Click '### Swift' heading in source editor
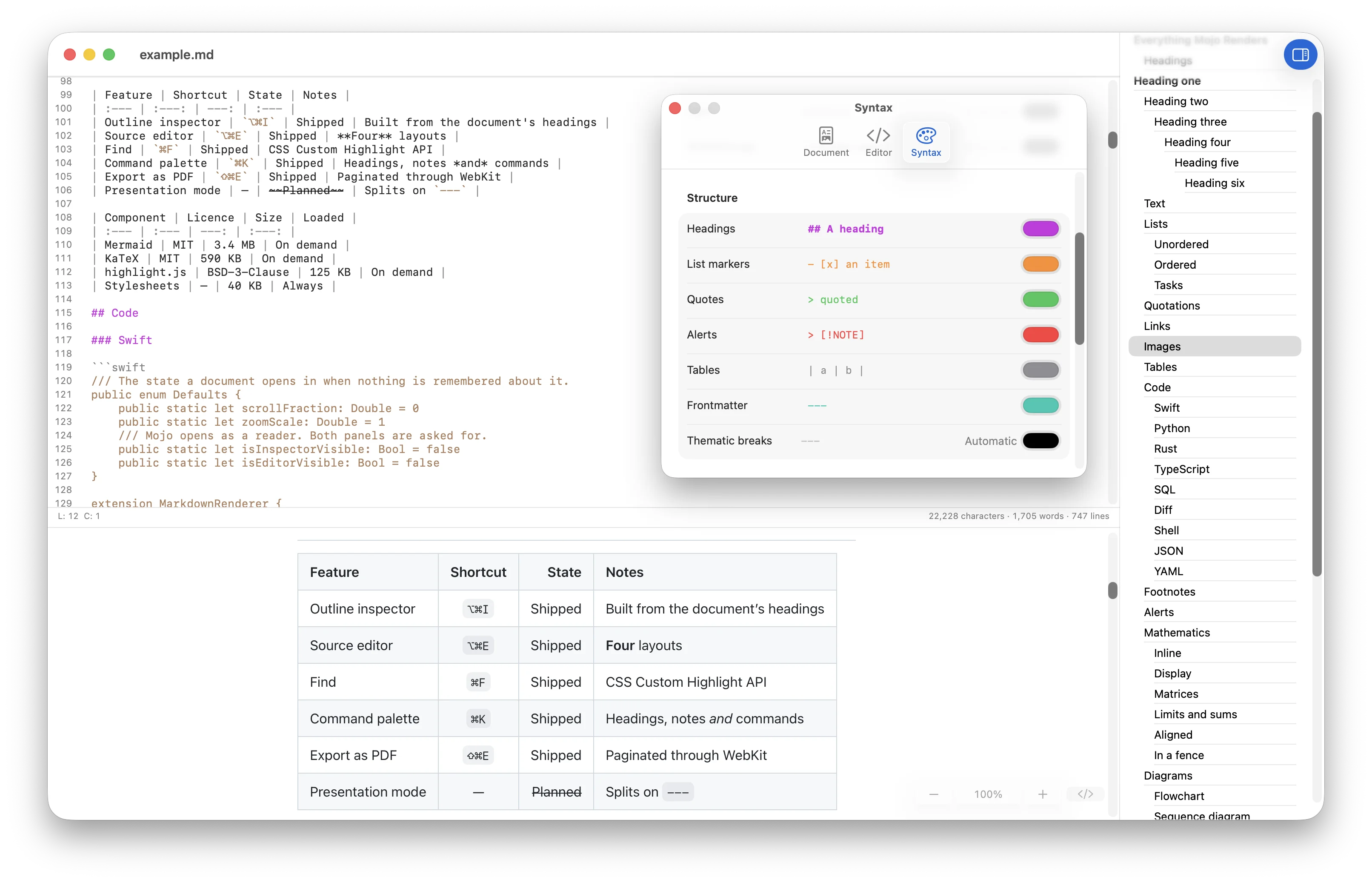The height and width of the screenshot is (883, 1372). (x=122, y=340)
